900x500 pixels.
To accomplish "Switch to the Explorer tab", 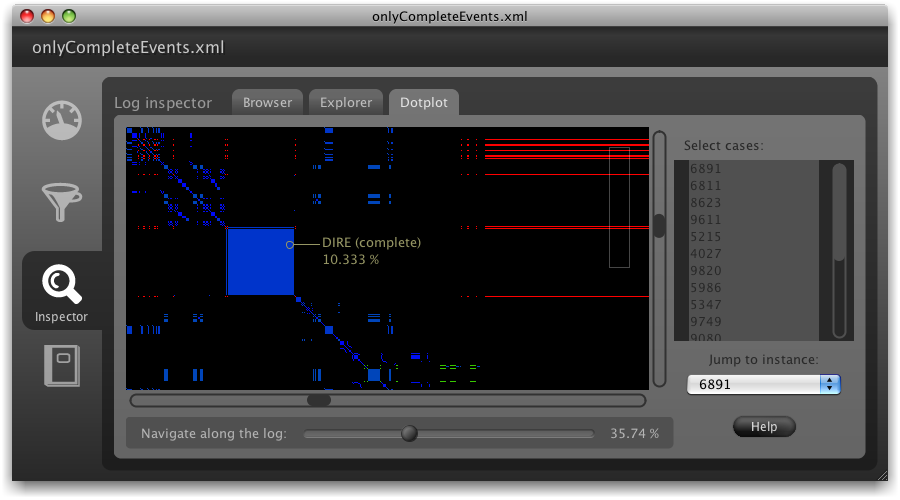I will 346,102.
